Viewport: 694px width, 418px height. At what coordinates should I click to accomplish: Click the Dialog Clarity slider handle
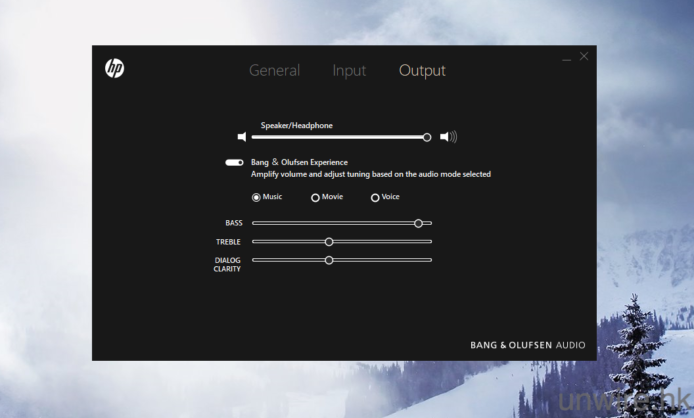tap(329, 260)
